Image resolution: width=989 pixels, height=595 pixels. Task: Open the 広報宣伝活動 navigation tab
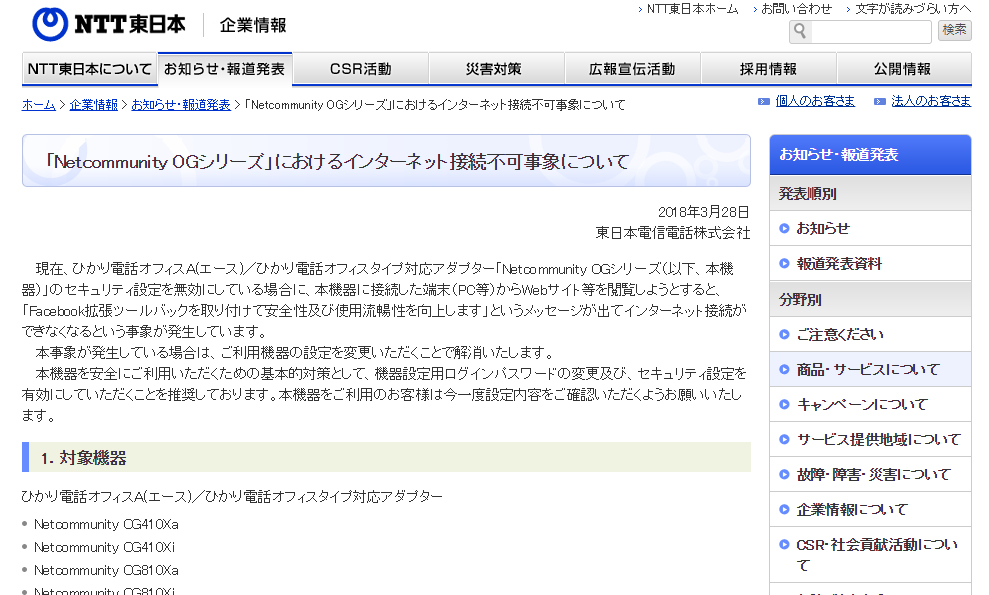[x=632, y=68]
